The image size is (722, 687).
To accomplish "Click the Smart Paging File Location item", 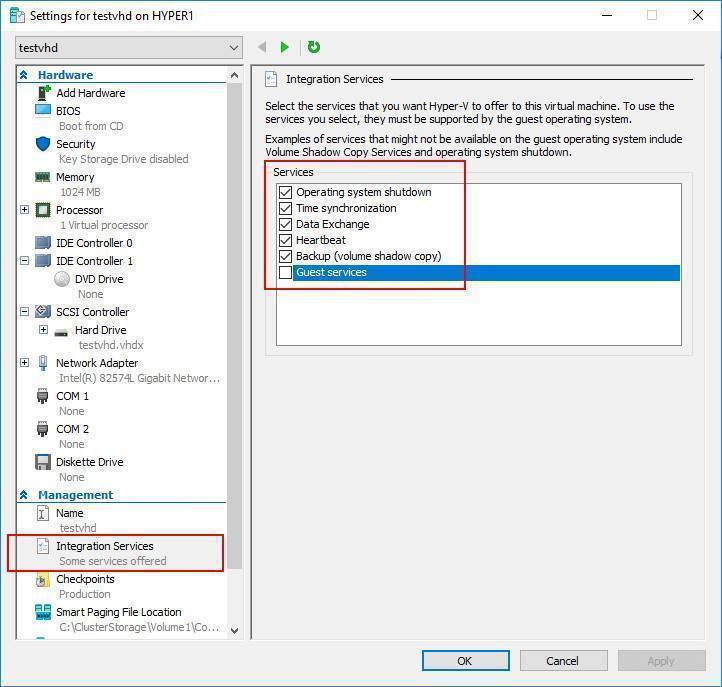I will click(x=119, y=612).
